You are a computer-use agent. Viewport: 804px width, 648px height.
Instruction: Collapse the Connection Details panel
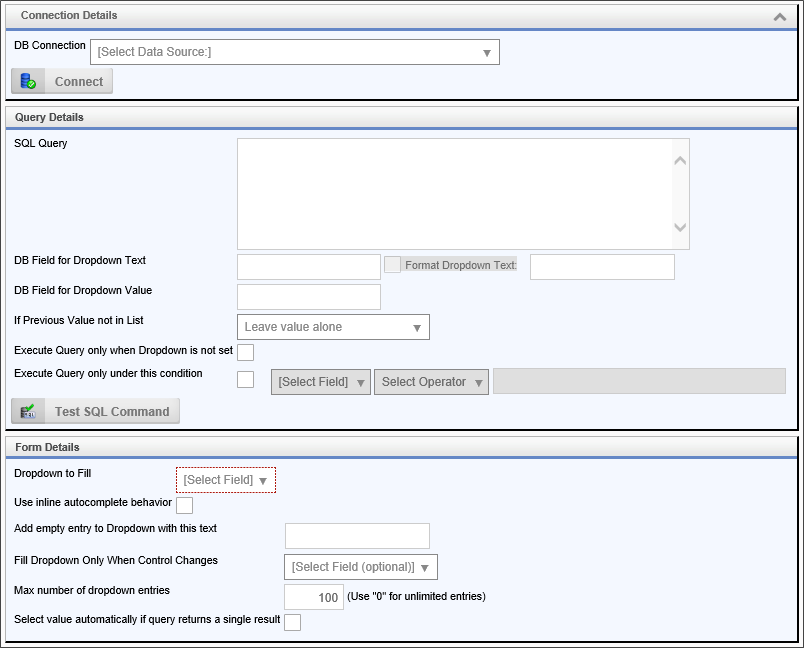tap(779, 16)
